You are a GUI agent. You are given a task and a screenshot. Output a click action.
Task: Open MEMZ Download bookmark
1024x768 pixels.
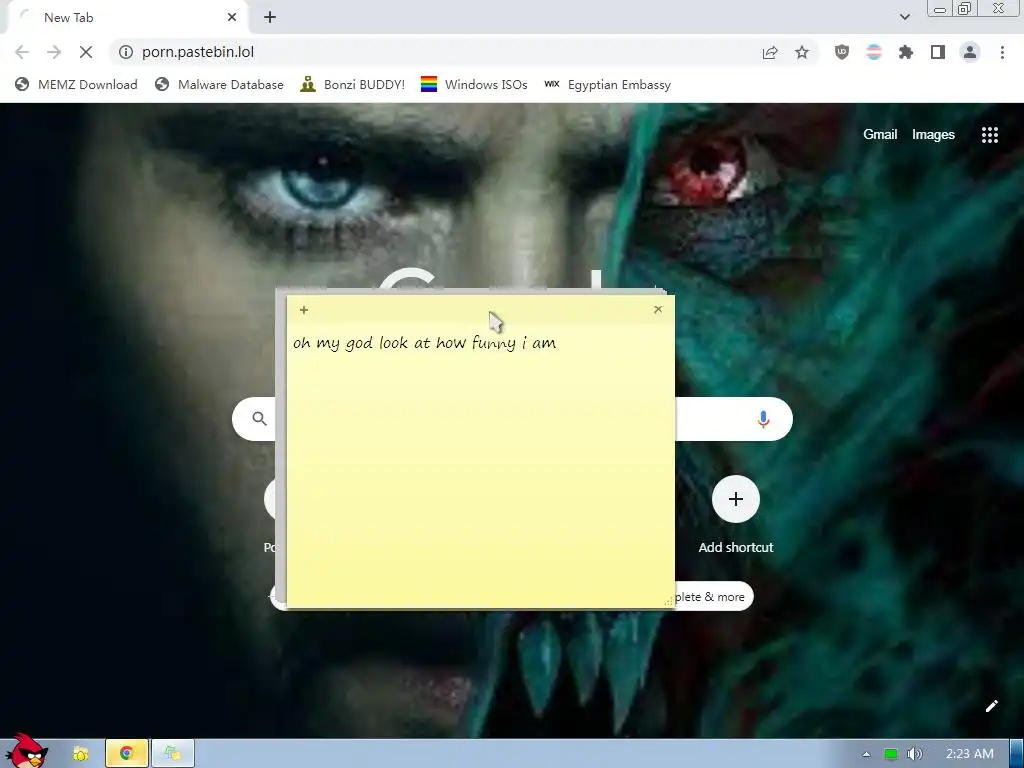click(x=76, y=85)
